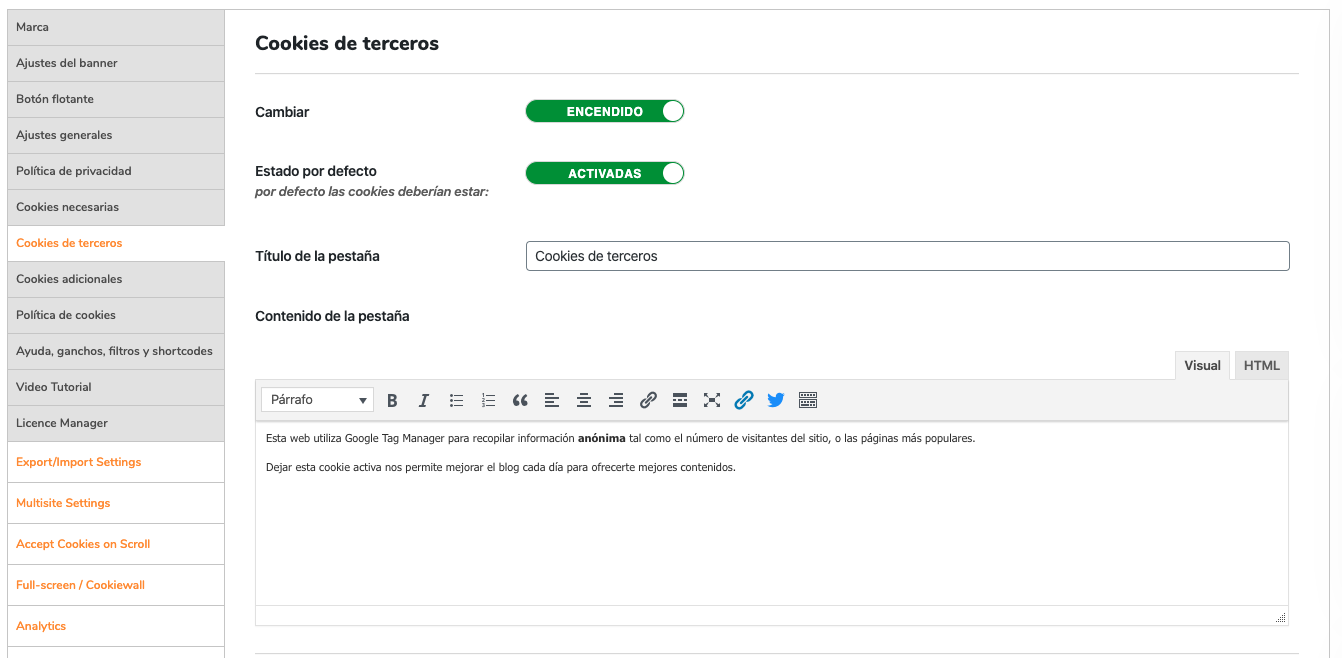Open the Párrafo format dropdown
This screenshot has width=1342, height=658.
pyautogui.click(x=317, y=400)
